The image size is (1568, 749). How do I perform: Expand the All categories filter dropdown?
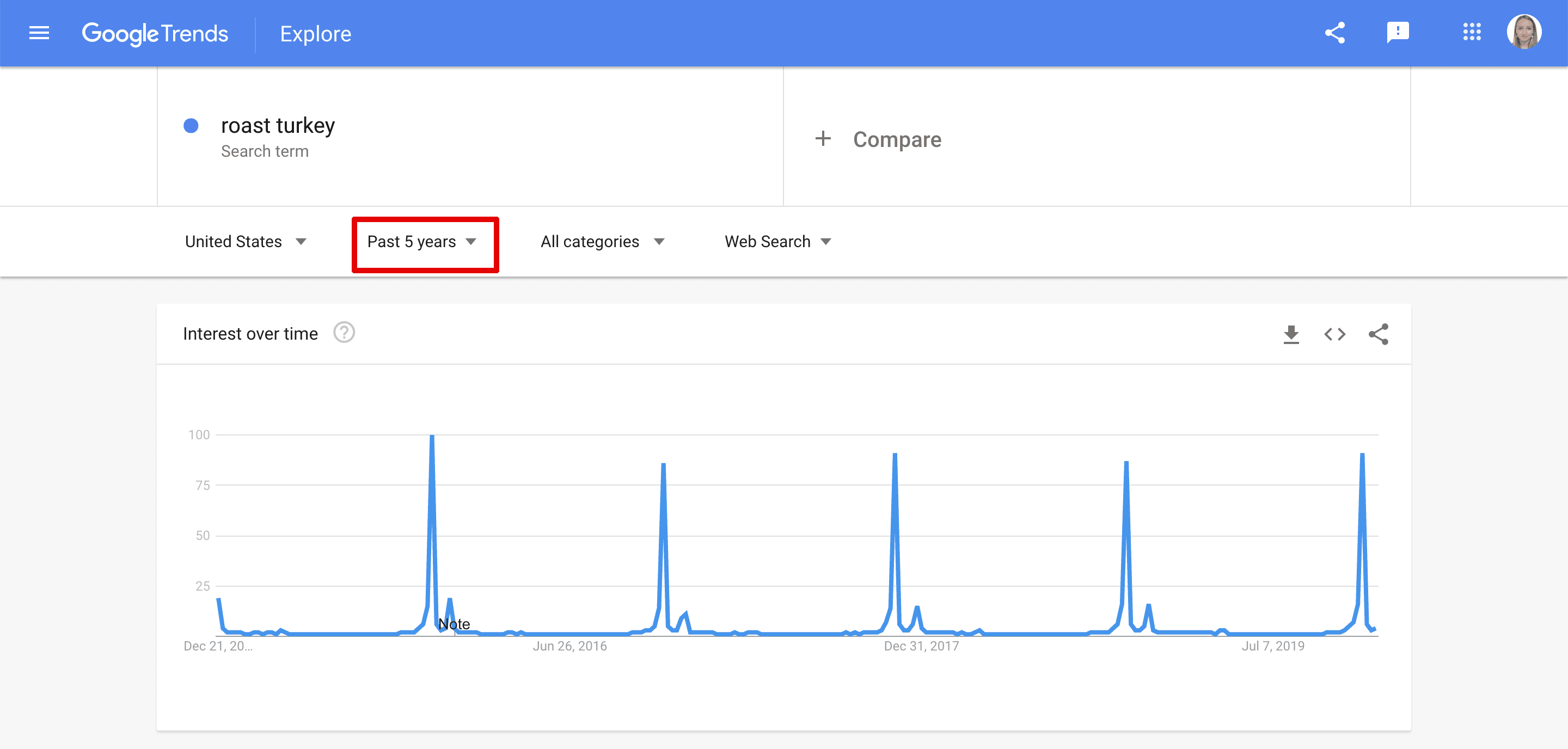[x=601, y=242]
